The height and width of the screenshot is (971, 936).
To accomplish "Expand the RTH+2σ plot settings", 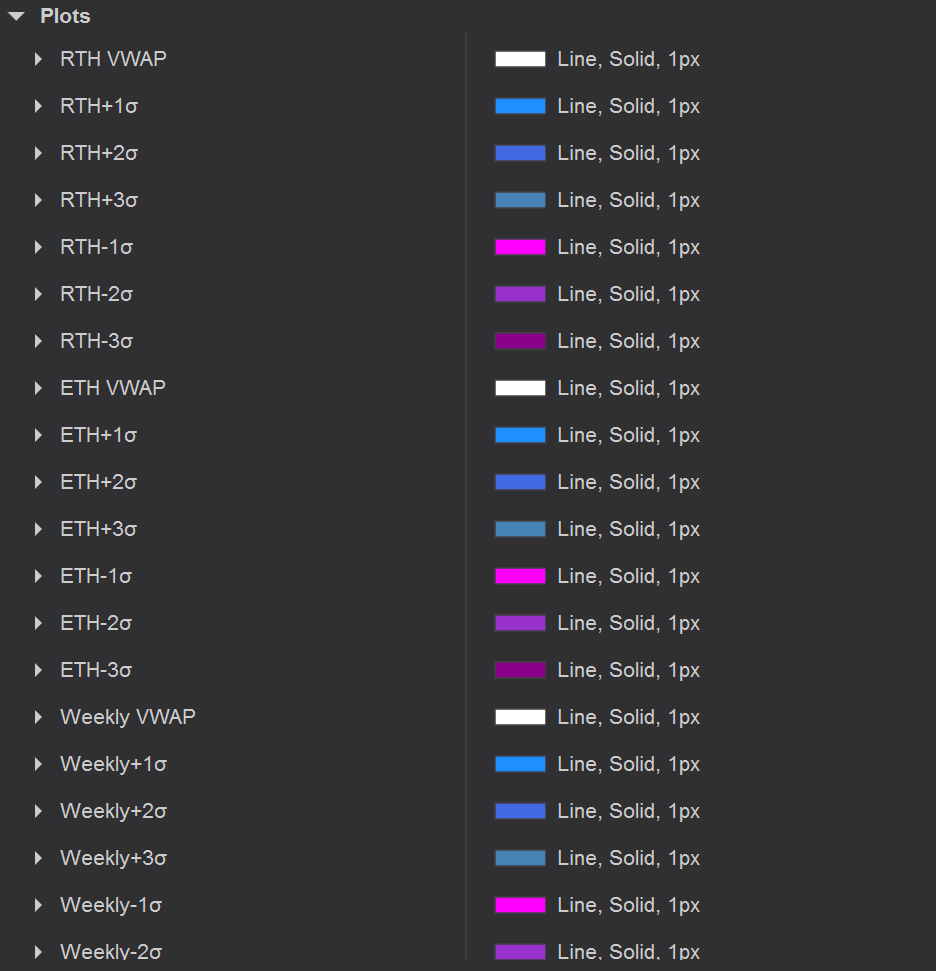I will [39, 153].
